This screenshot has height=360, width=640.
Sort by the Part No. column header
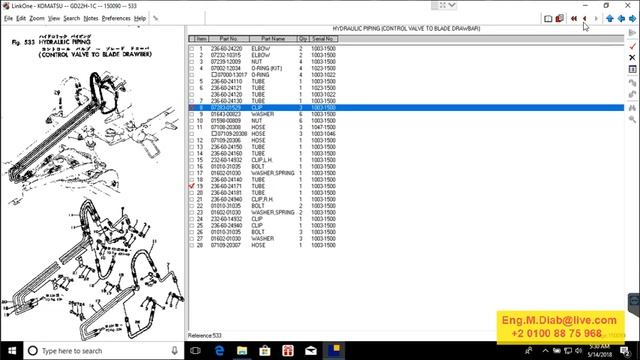pyautogui.click(x=229, y=39)
